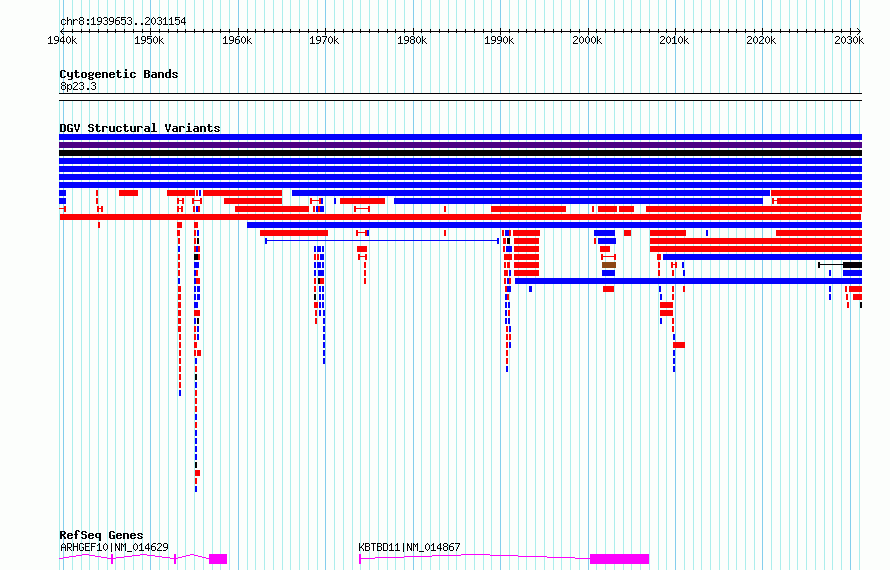Click the 1950k ruler label
Screen dimensions: 890x570
tap(149, 40)
